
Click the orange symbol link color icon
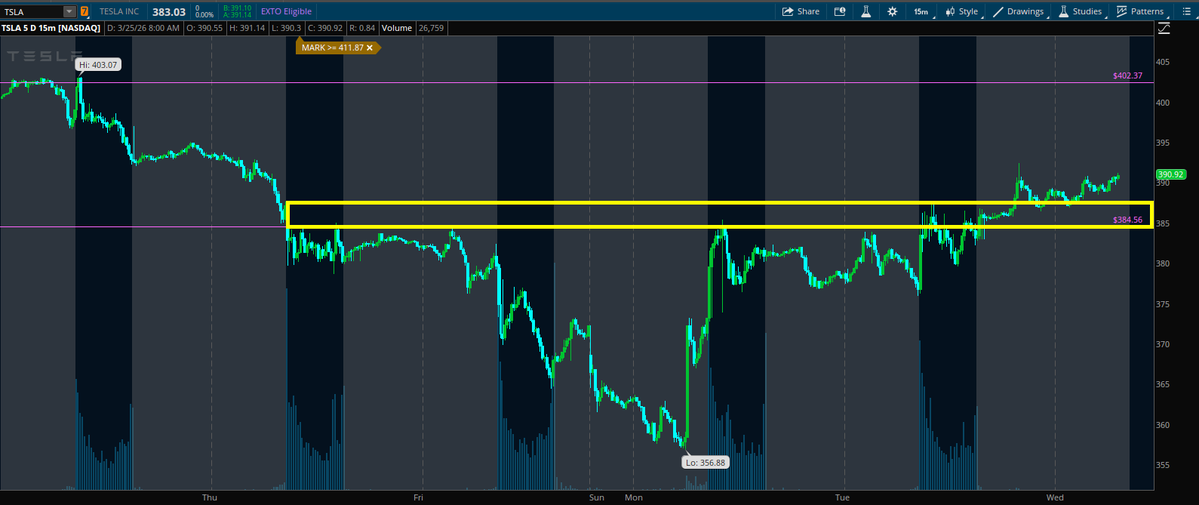(84, 11)
